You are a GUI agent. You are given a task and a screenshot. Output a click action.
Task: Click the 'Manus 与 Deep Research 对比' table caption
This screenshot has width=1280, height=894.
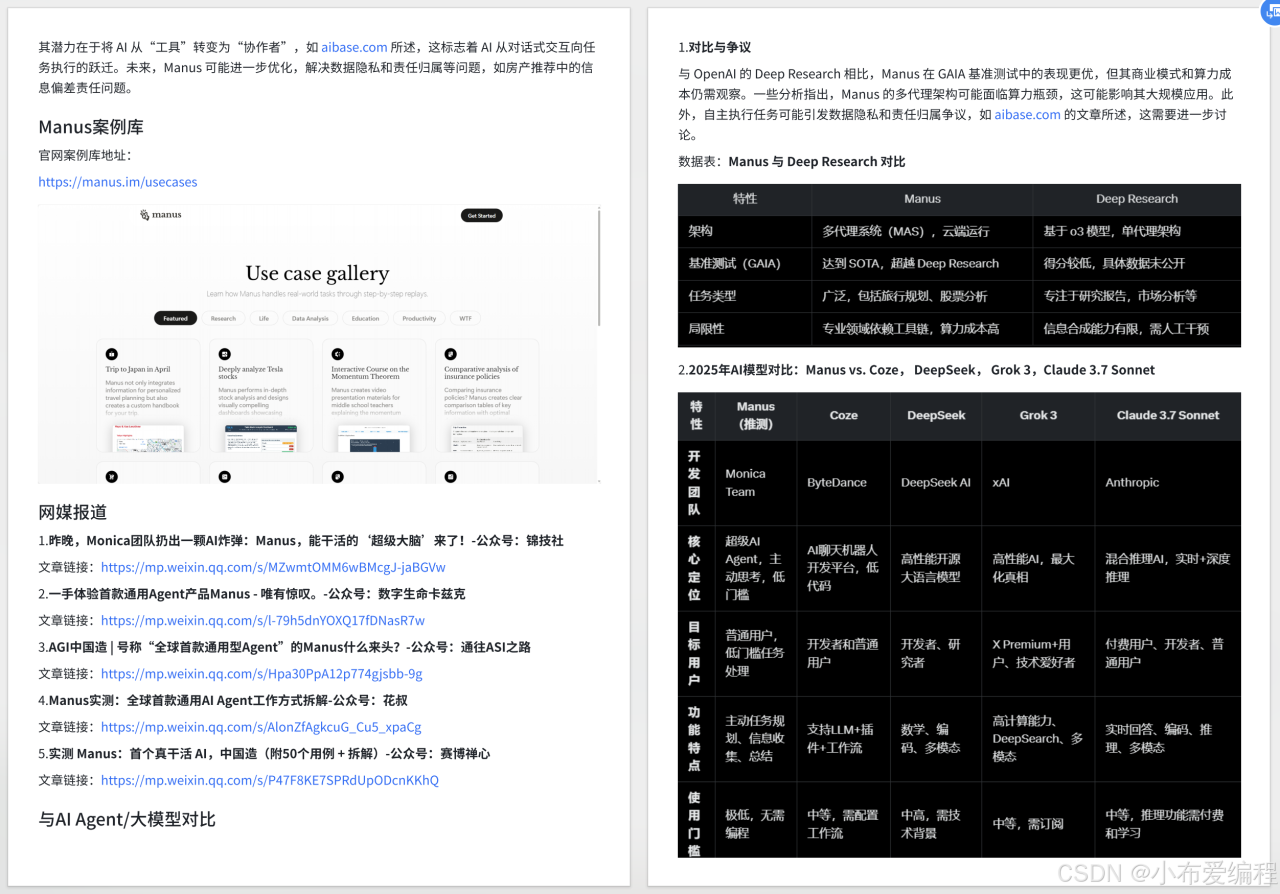(817, 161)
